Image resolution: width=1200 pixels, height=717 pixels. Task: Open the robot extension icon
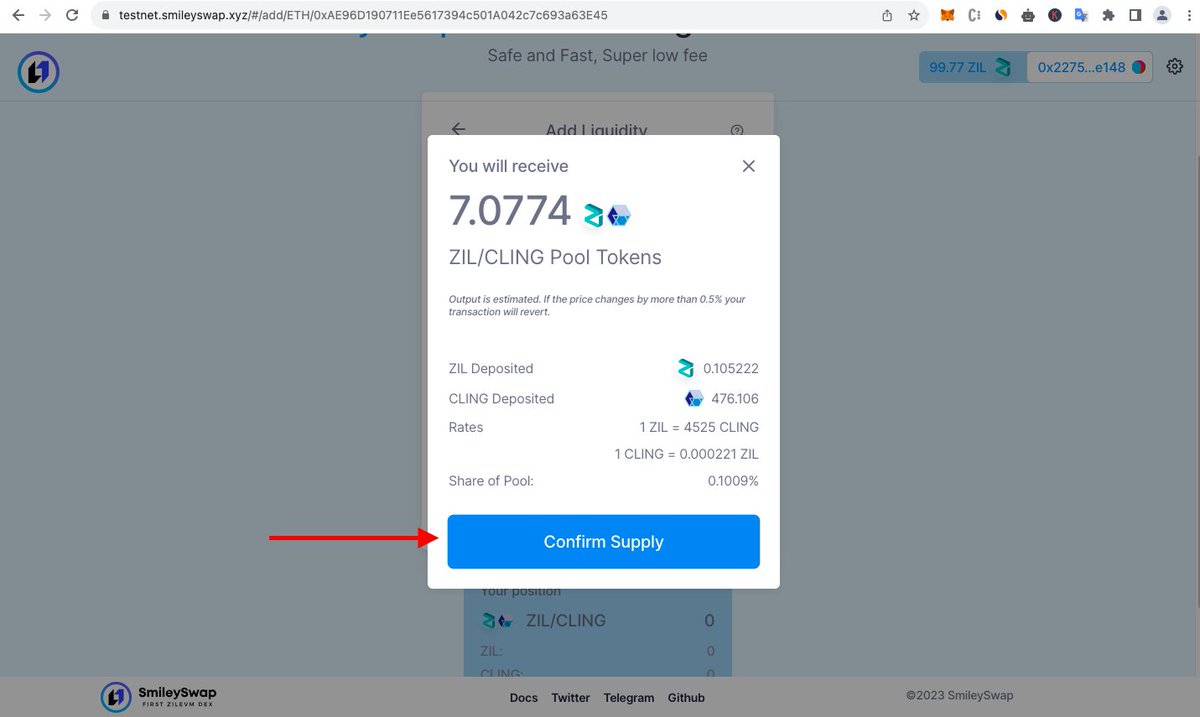(x=1028, y=16)
